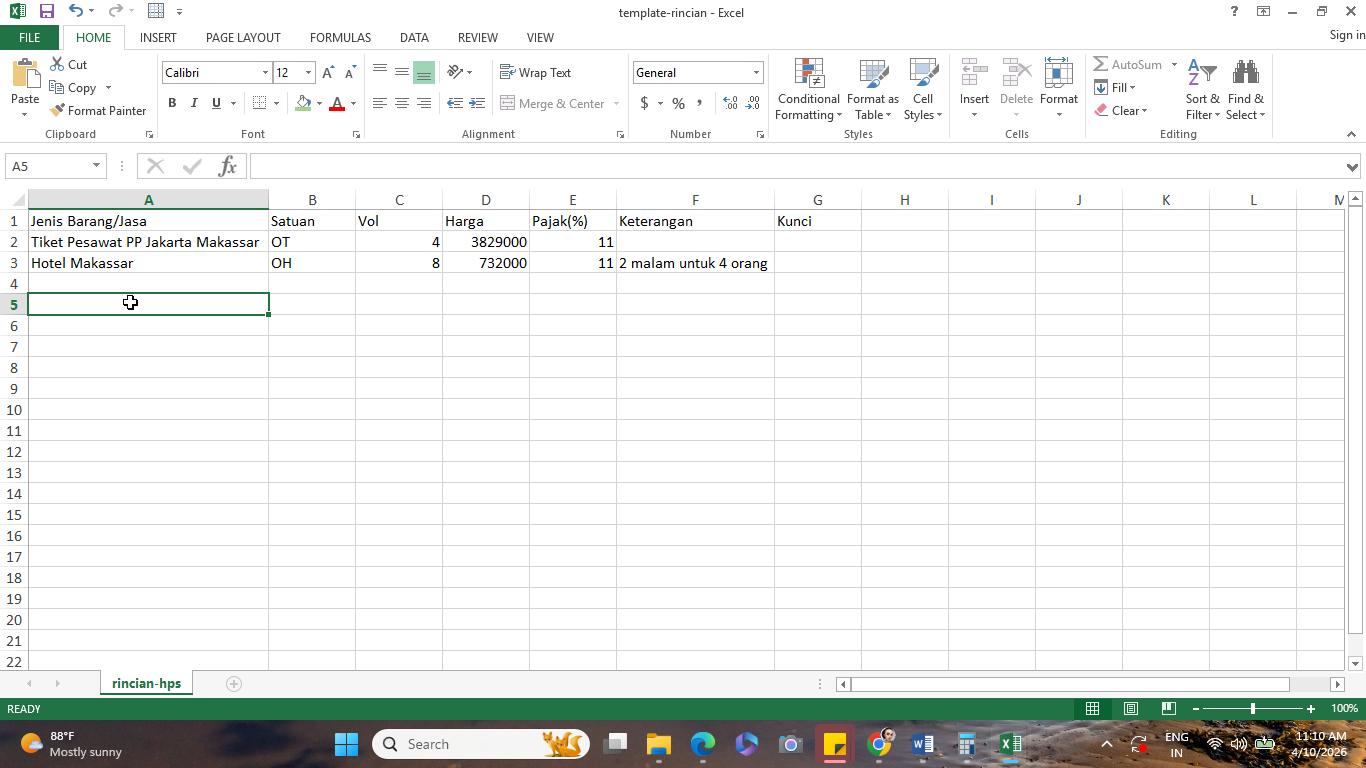Expand the number format dropdown
Image resolution: width=1366 pixels, height=768 pixels.
pos(756,72)
